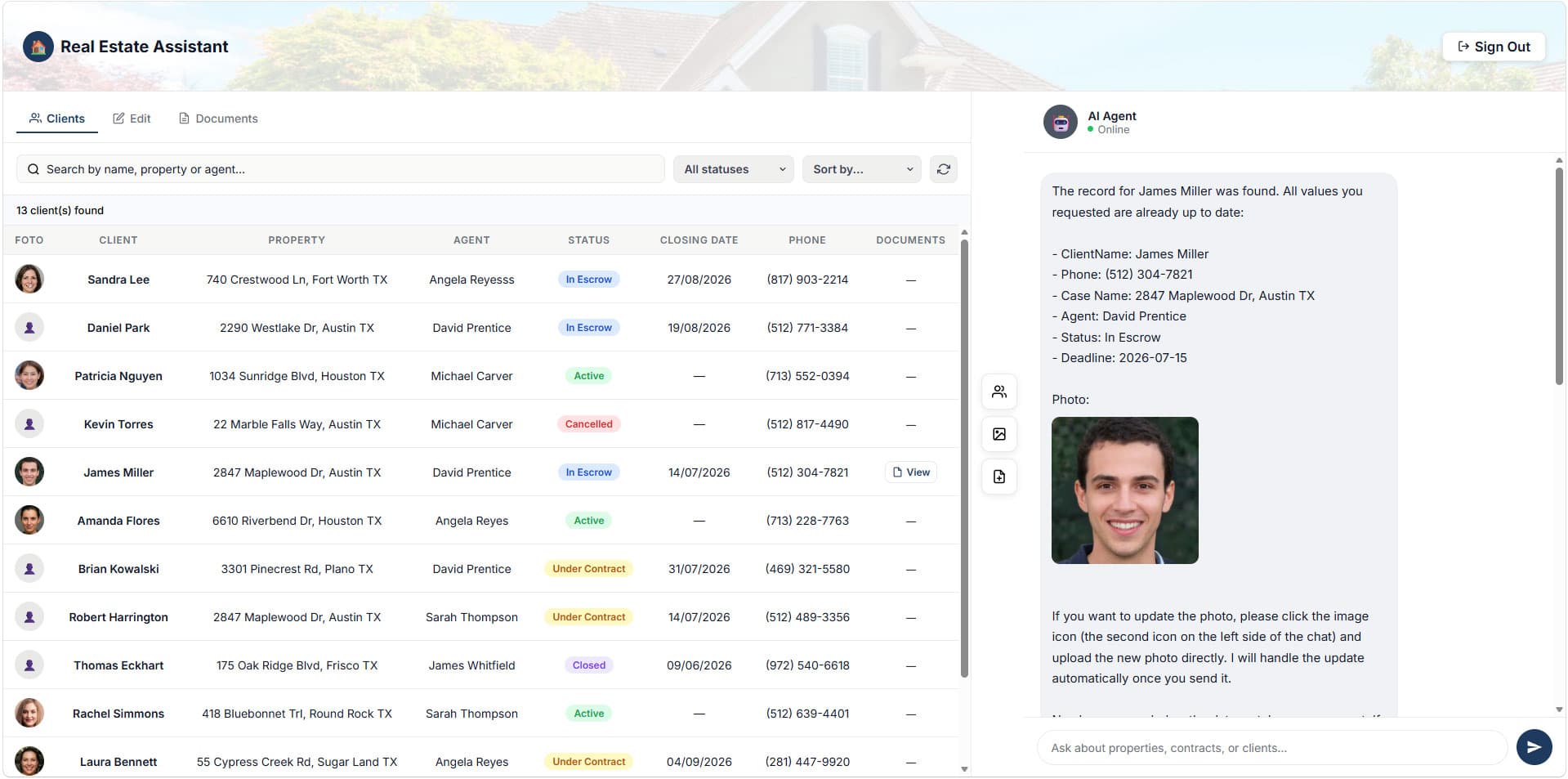Click Kevin Torres's Cancelled status badge
Screen dimensions: 1568x779
tap(588, 423)
